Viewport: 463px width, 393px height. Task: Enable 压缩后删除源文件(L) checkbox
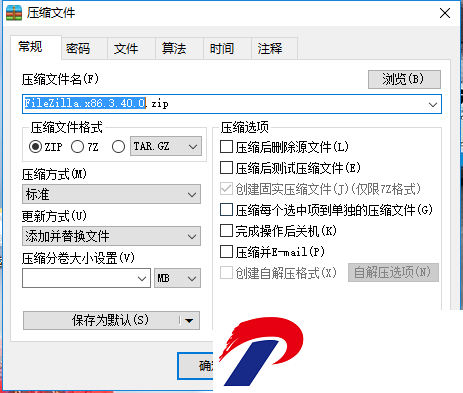226,147
